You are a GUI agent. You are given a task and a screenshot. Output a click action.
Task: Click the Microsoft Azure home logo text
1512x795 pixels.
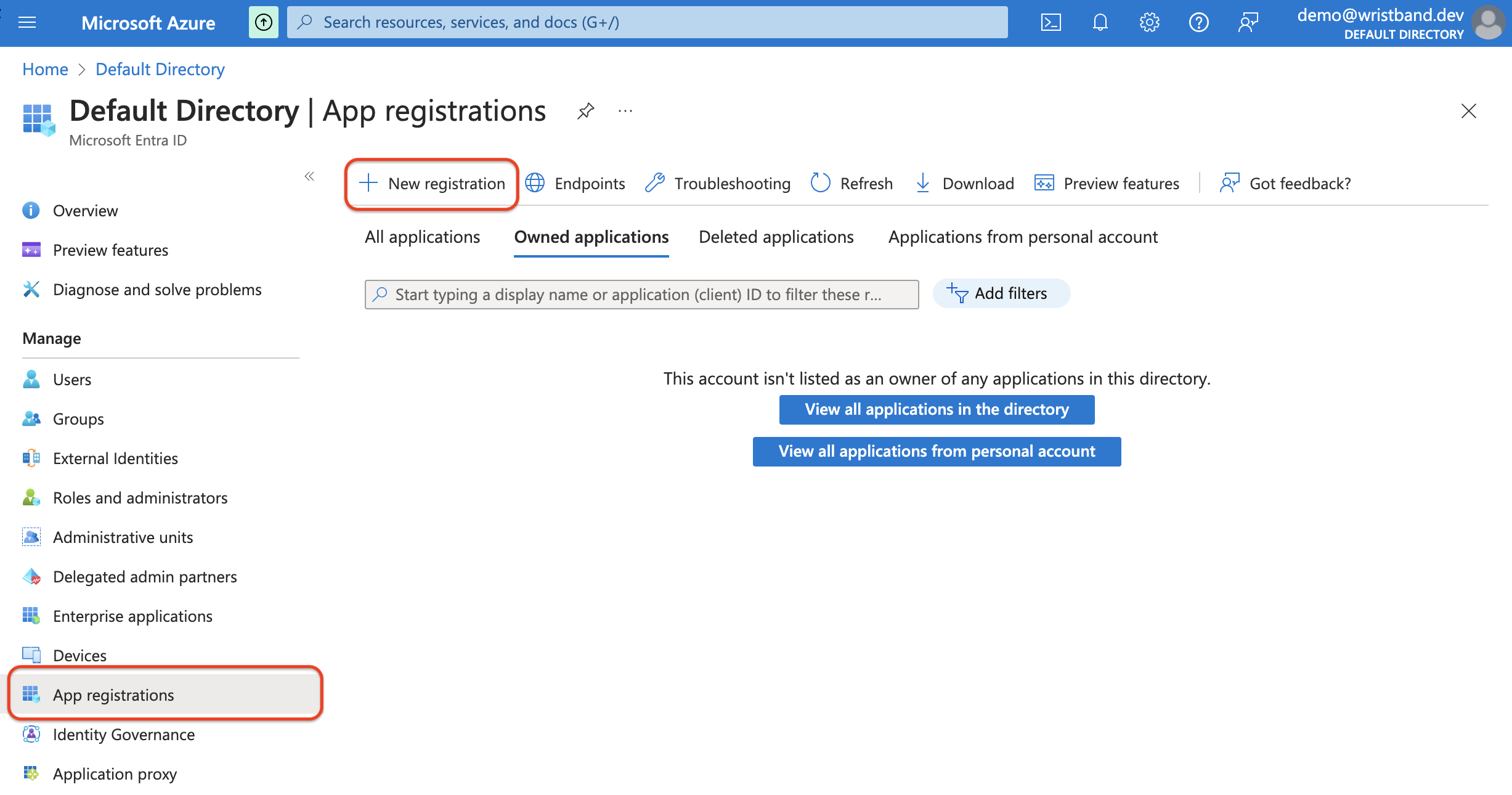pos(148,23)
